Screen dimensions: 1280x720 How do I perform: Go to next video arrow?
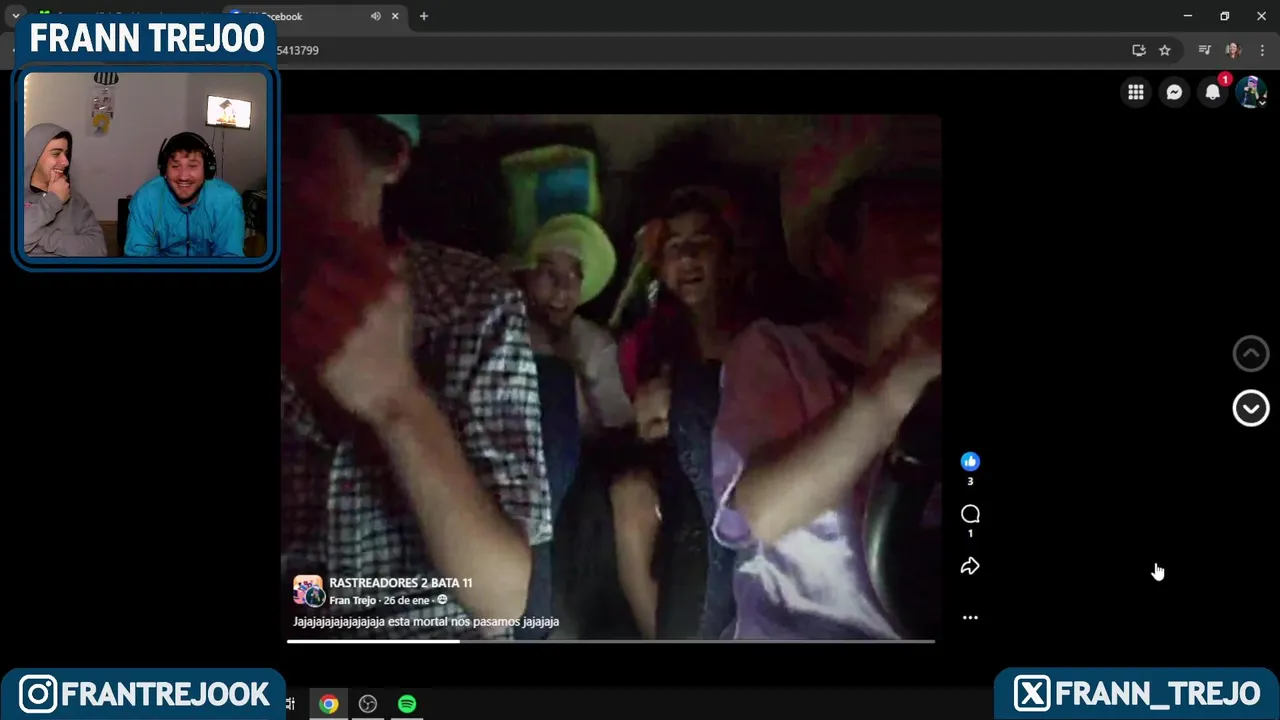1251,408
